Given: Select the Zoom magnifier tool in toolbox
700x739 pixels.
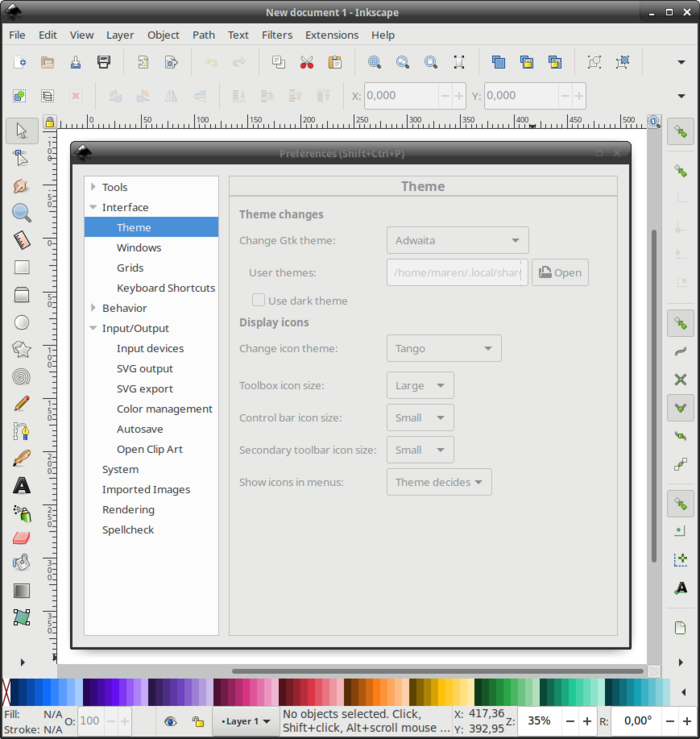Looking at the screenshot, I should (21, 213).
